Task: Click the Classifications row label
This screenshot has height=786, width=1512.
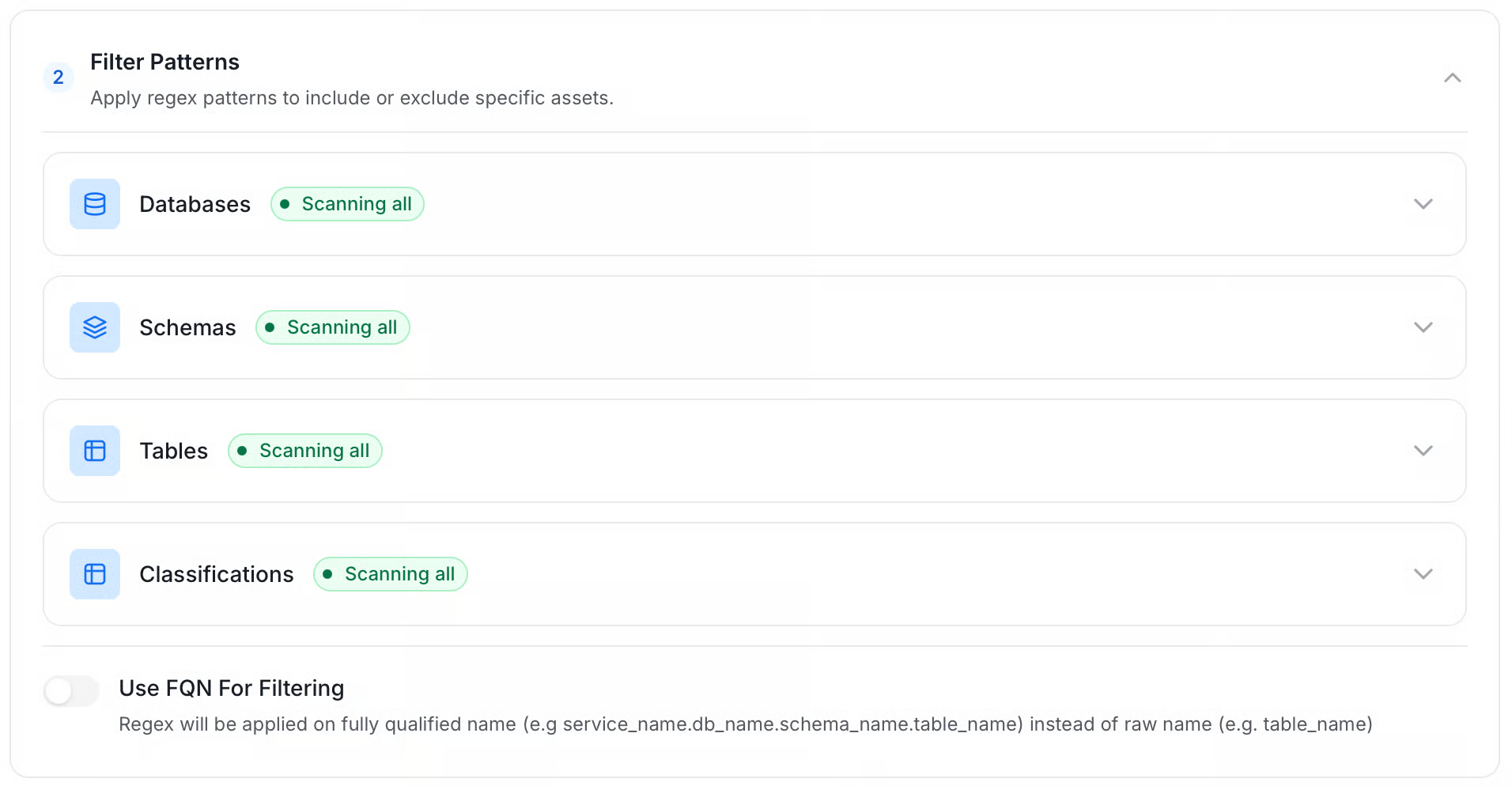Action: [x=217, y=574]
